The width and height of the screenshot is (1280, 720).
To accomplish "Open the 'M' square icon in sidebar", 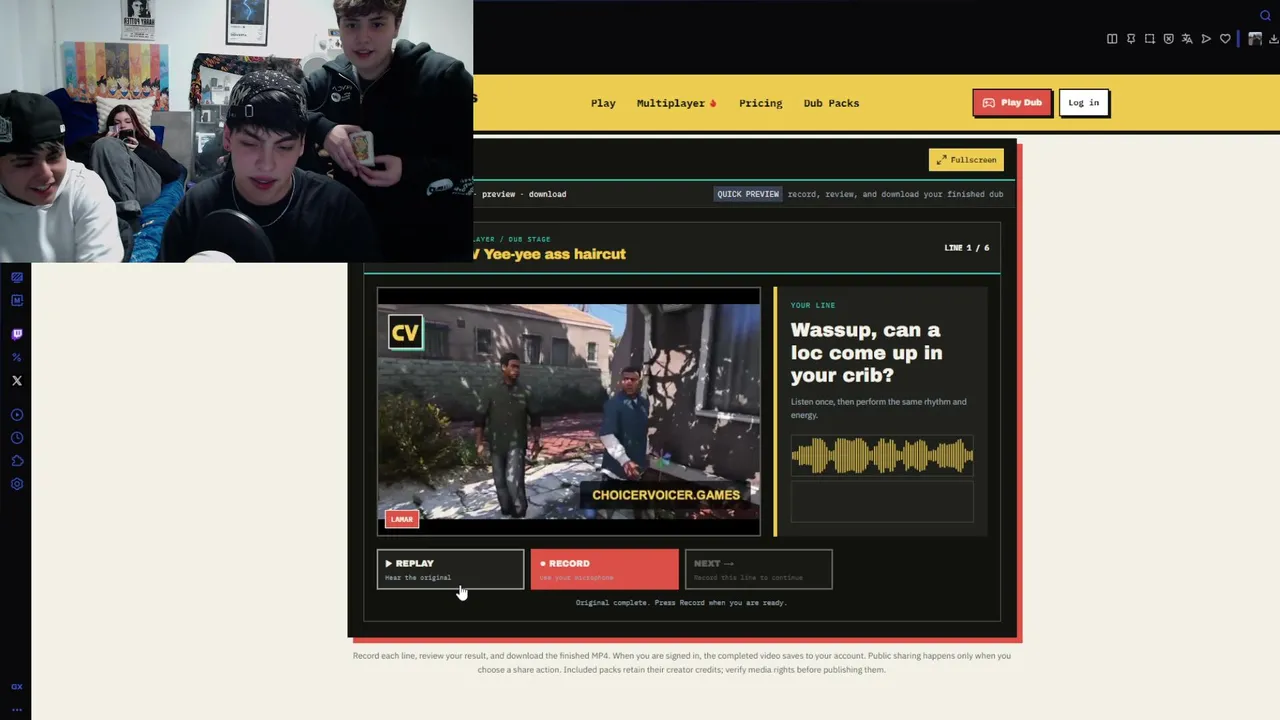I will [x=17, y=300].
